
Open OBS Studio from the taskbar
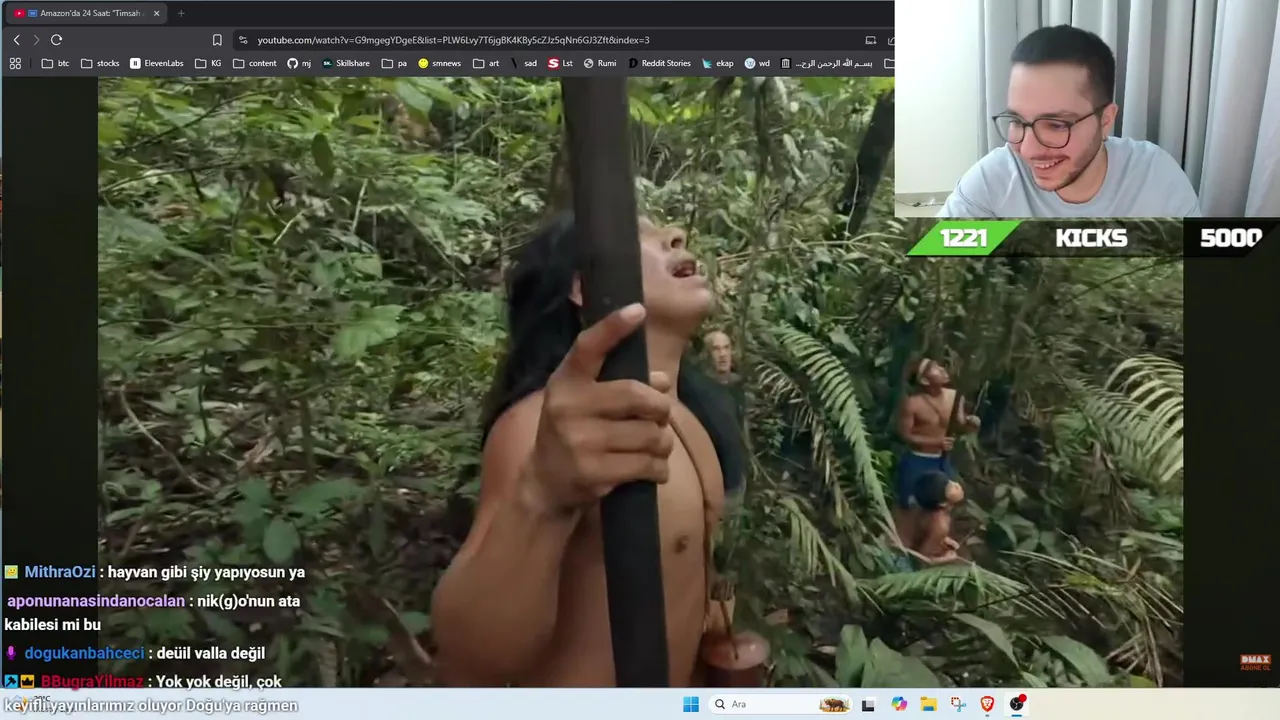point(1017,704)
